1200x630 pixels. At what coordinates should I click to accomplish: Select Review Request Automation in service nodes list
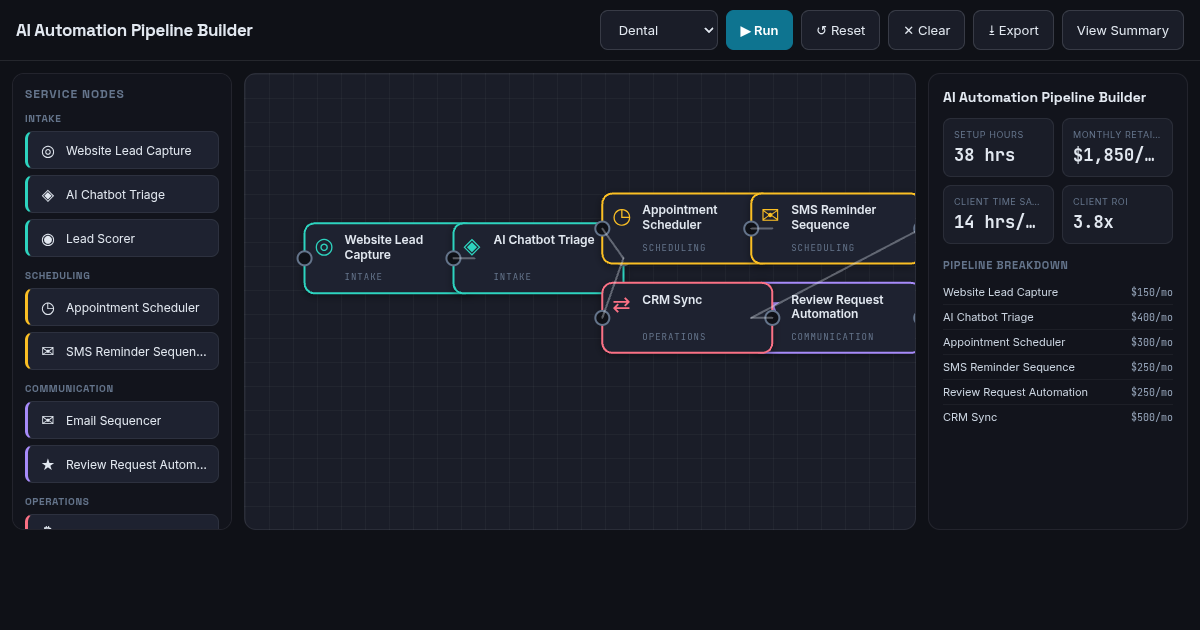pos(122,465)
